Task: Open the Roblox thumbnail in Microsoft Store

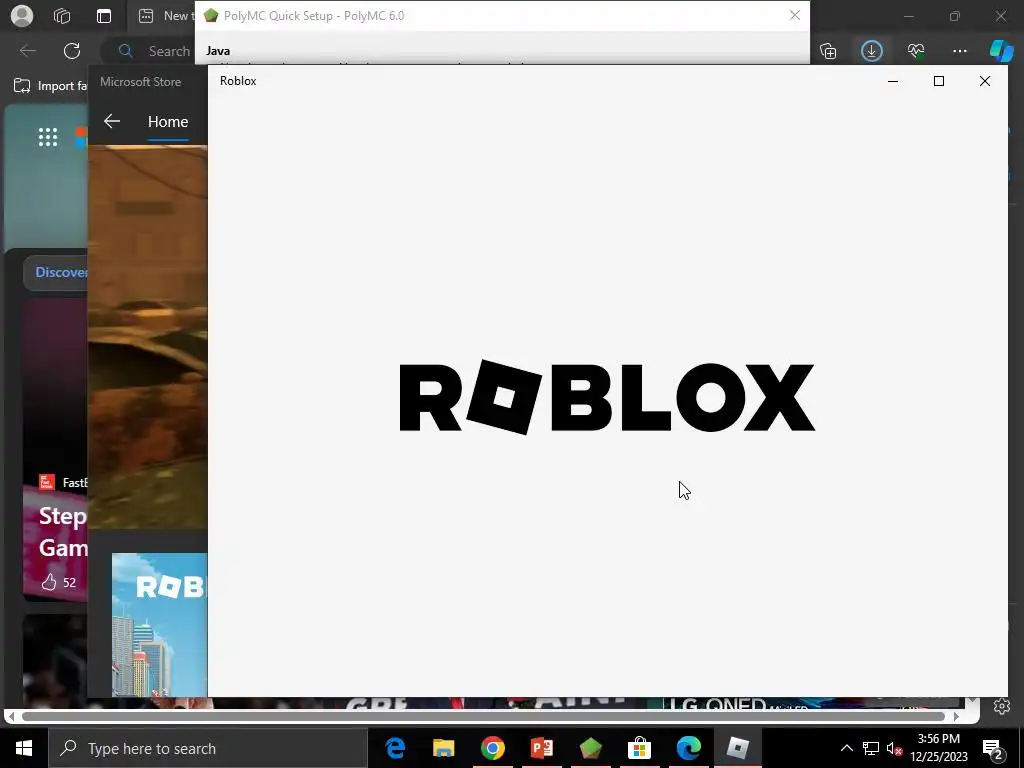Action: click(159, 625)
